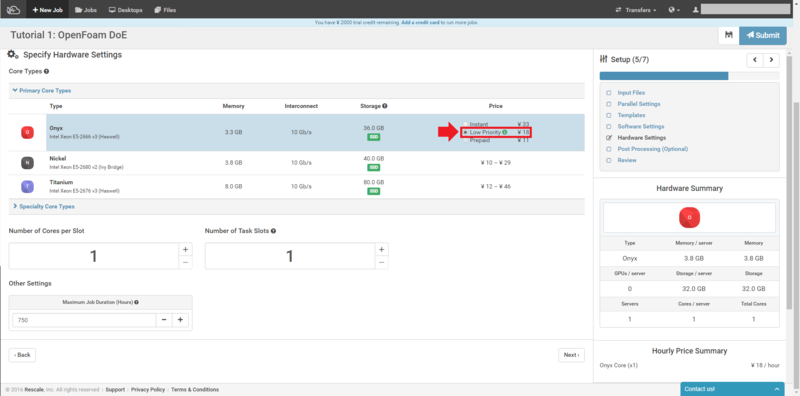This screenshot has width=800, height=396.
Task: Go to previous setup step arrow
Action: [x=755, y=60]
